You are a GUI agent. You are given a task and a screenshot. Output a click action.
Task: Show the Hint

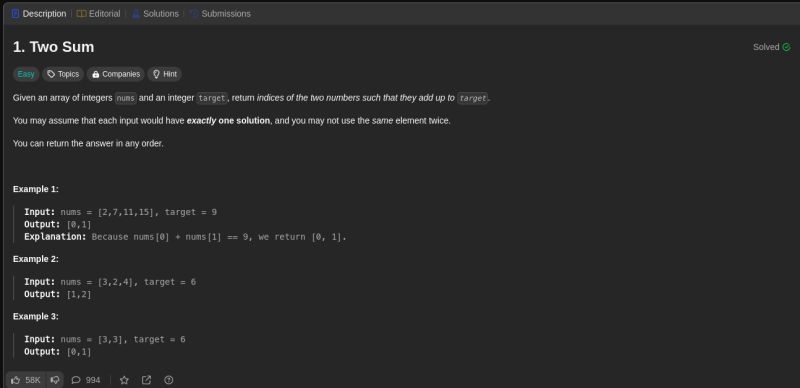pyautogui.click(x=164, y=74)
